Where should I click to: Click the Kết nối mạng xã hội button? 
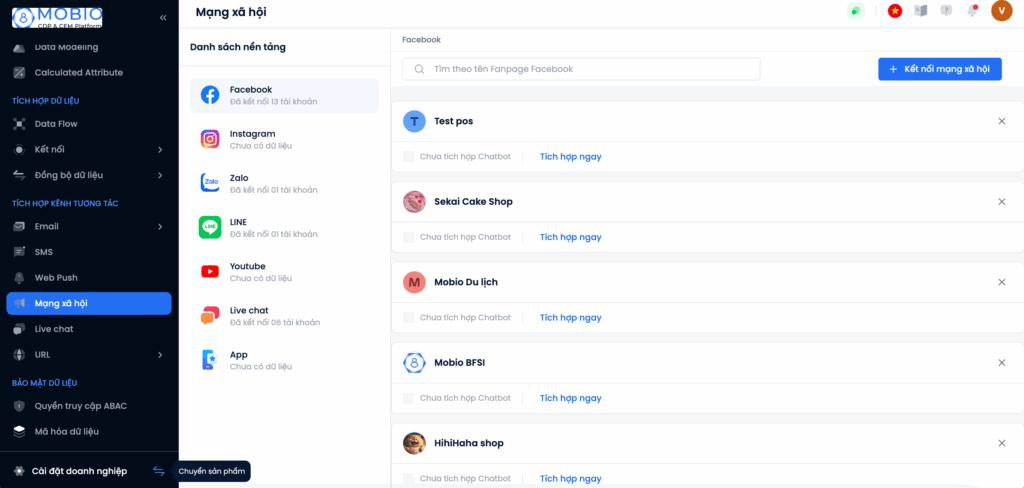[940, 69]
